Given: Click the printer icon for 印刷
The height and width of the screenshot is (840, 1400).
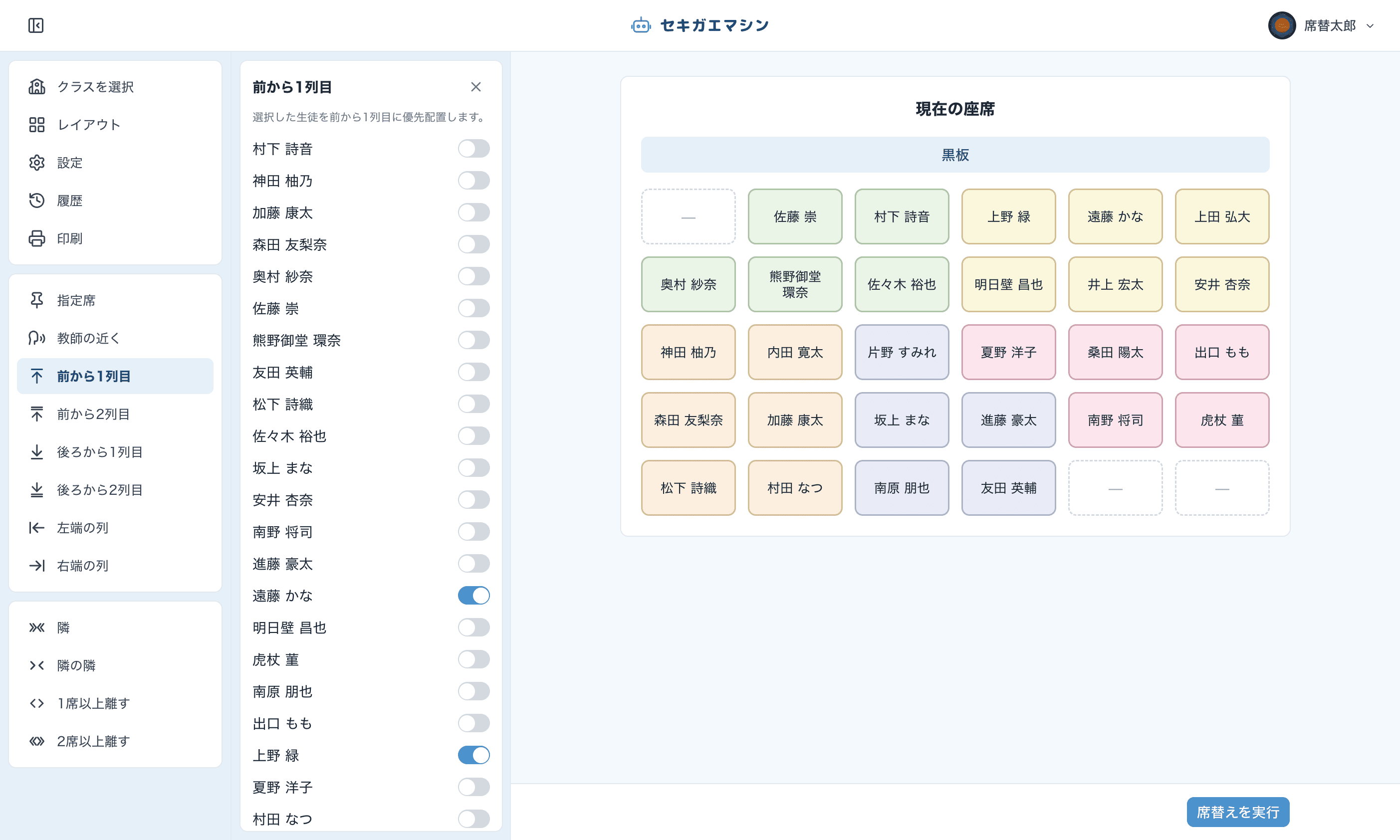Looking at the screenshot, I should tap(37, 238).
